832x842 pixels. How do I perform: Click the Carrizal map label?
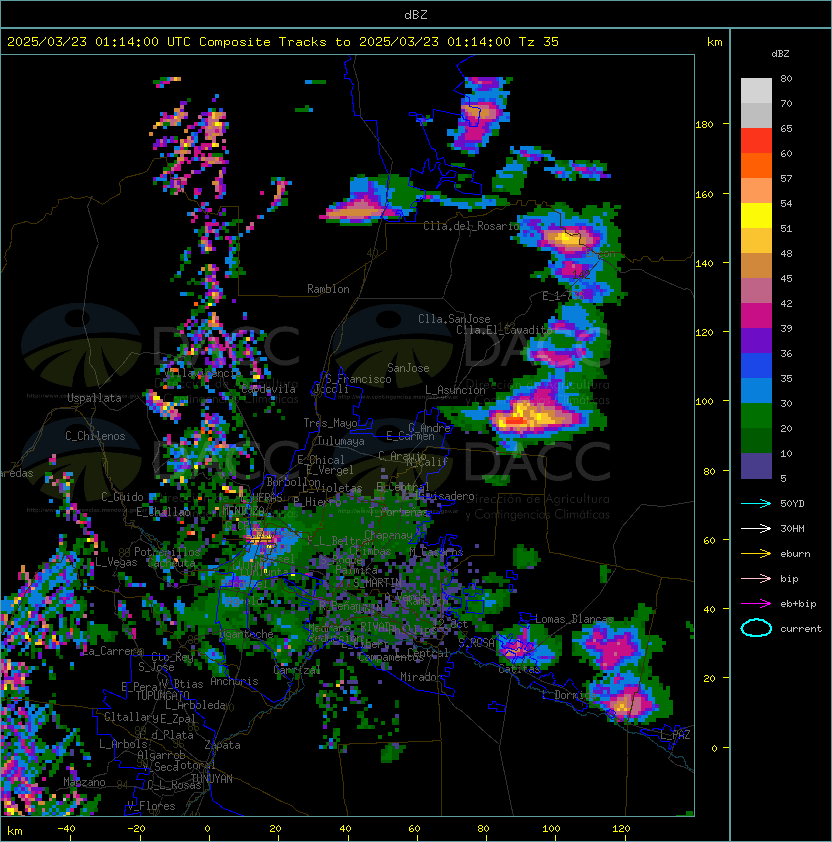[296, 670]
